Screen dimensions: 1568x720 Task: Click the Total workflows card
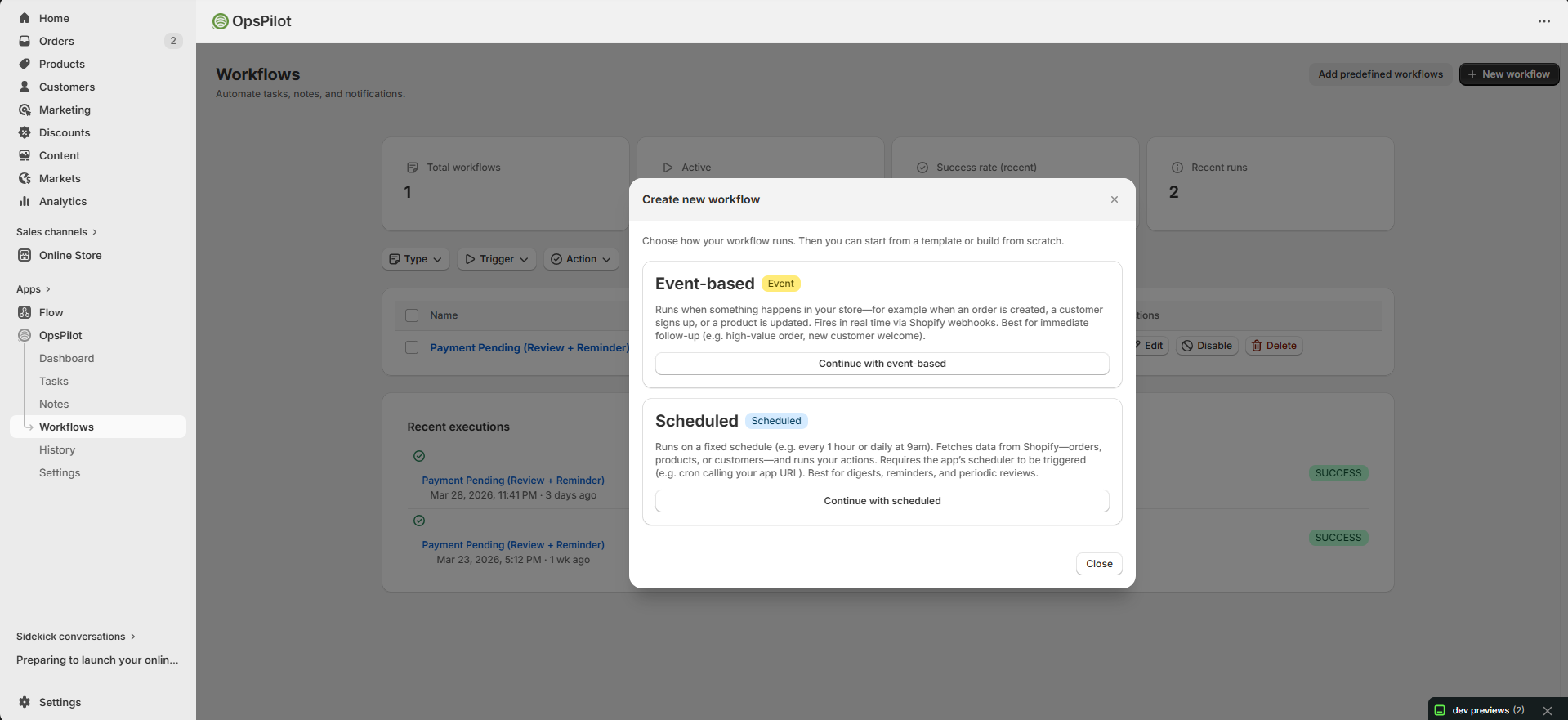505,184
